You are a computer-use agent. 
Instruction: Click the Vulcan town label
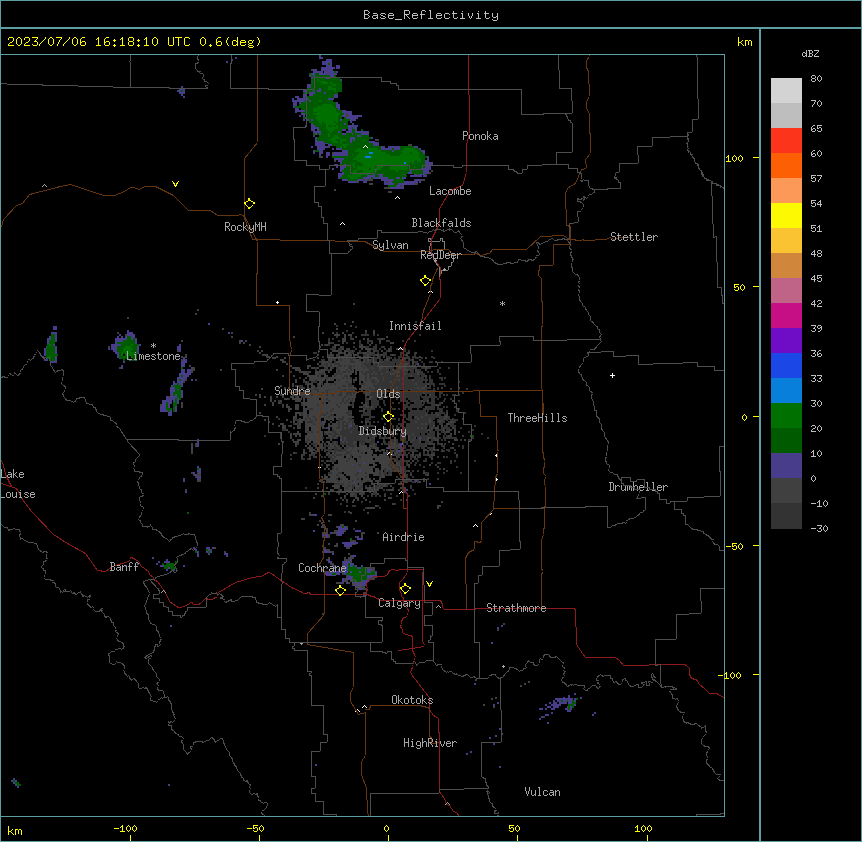pos(543,792)
